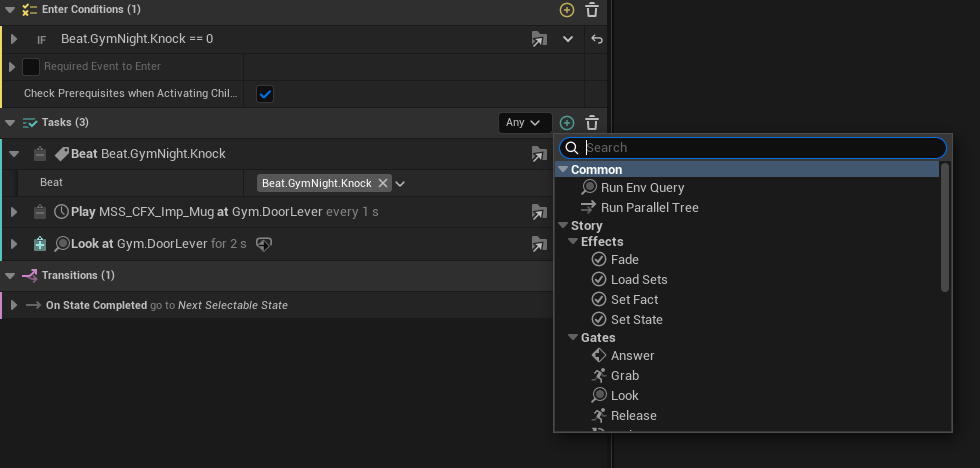Expand Required Event to Enter row
This screenshot has height=468, width=980.
coord(12,66)
